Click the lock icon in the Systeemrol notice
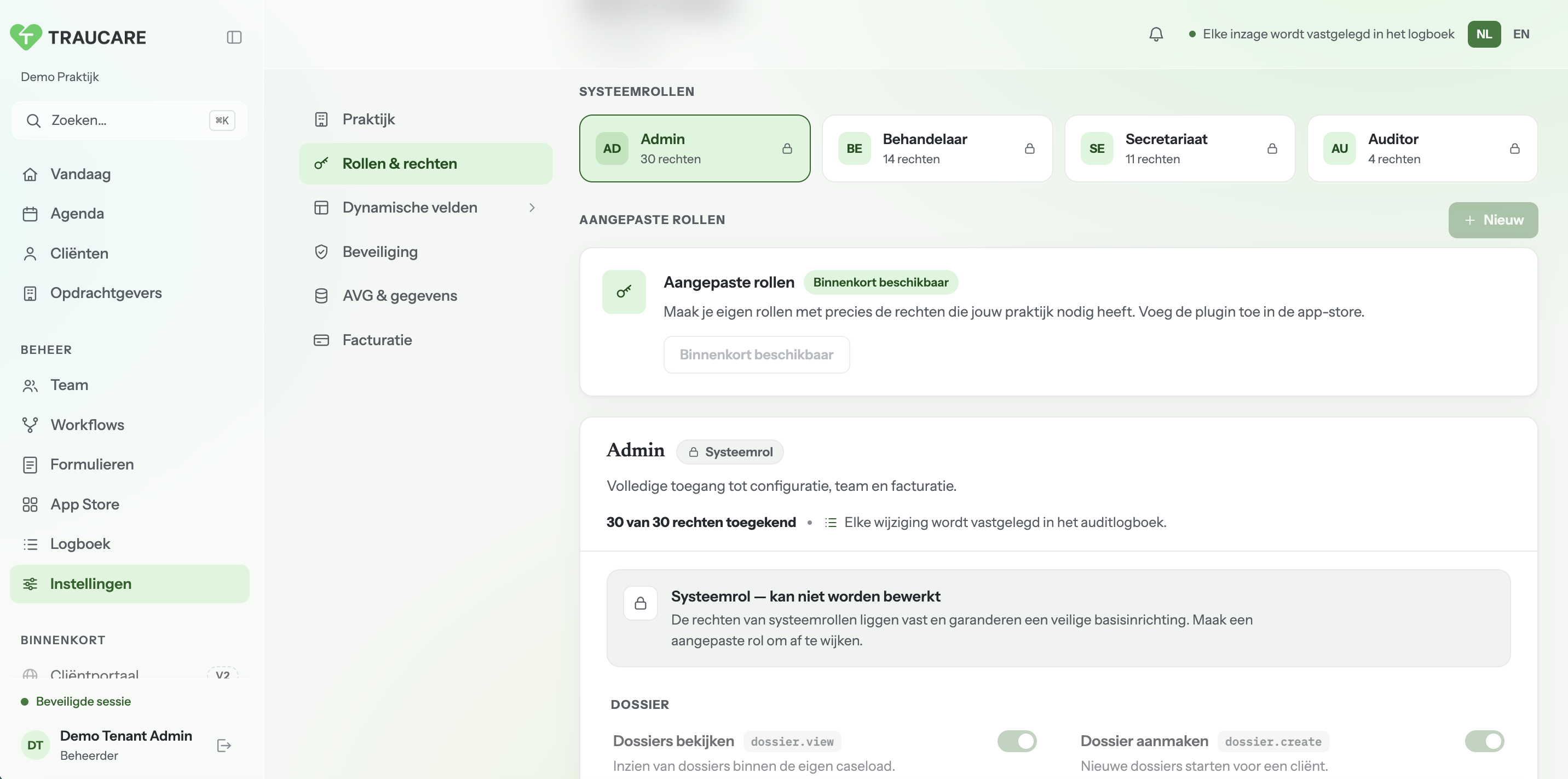This screenshot has width=1568, height=779. tap(641, 603)
